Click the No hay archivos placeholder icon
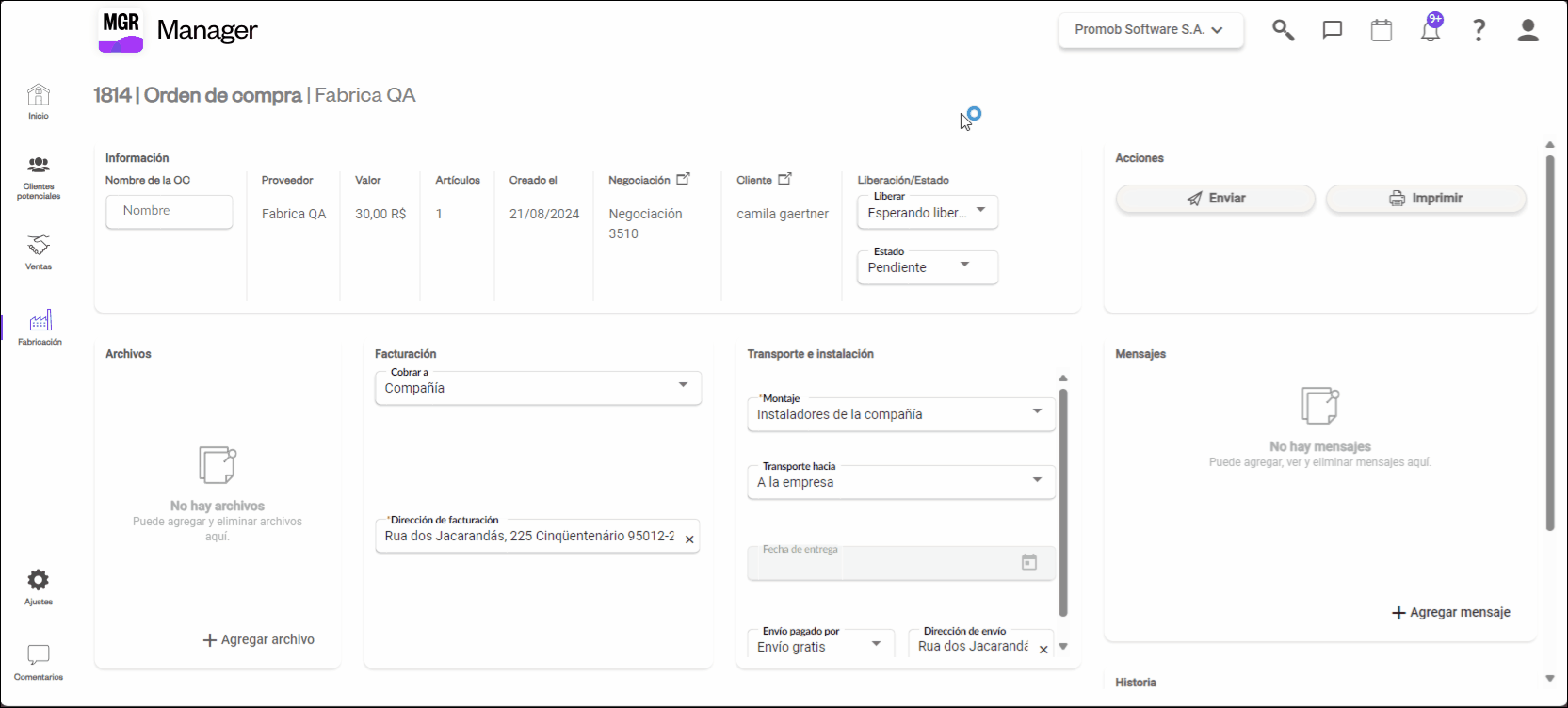 pyautogui.click(x=218, y=465)
